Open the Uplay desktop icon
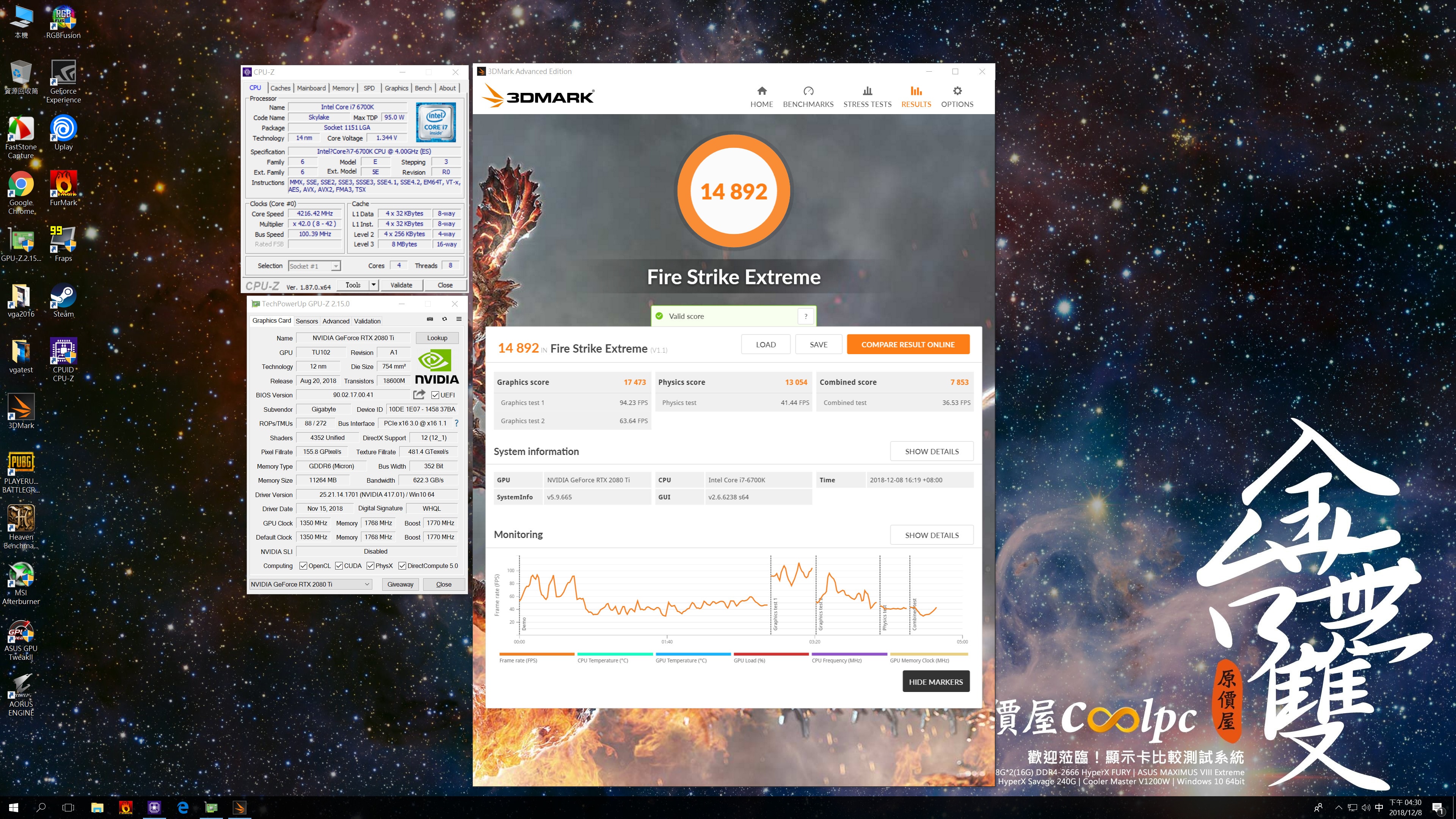 [63, 133]
